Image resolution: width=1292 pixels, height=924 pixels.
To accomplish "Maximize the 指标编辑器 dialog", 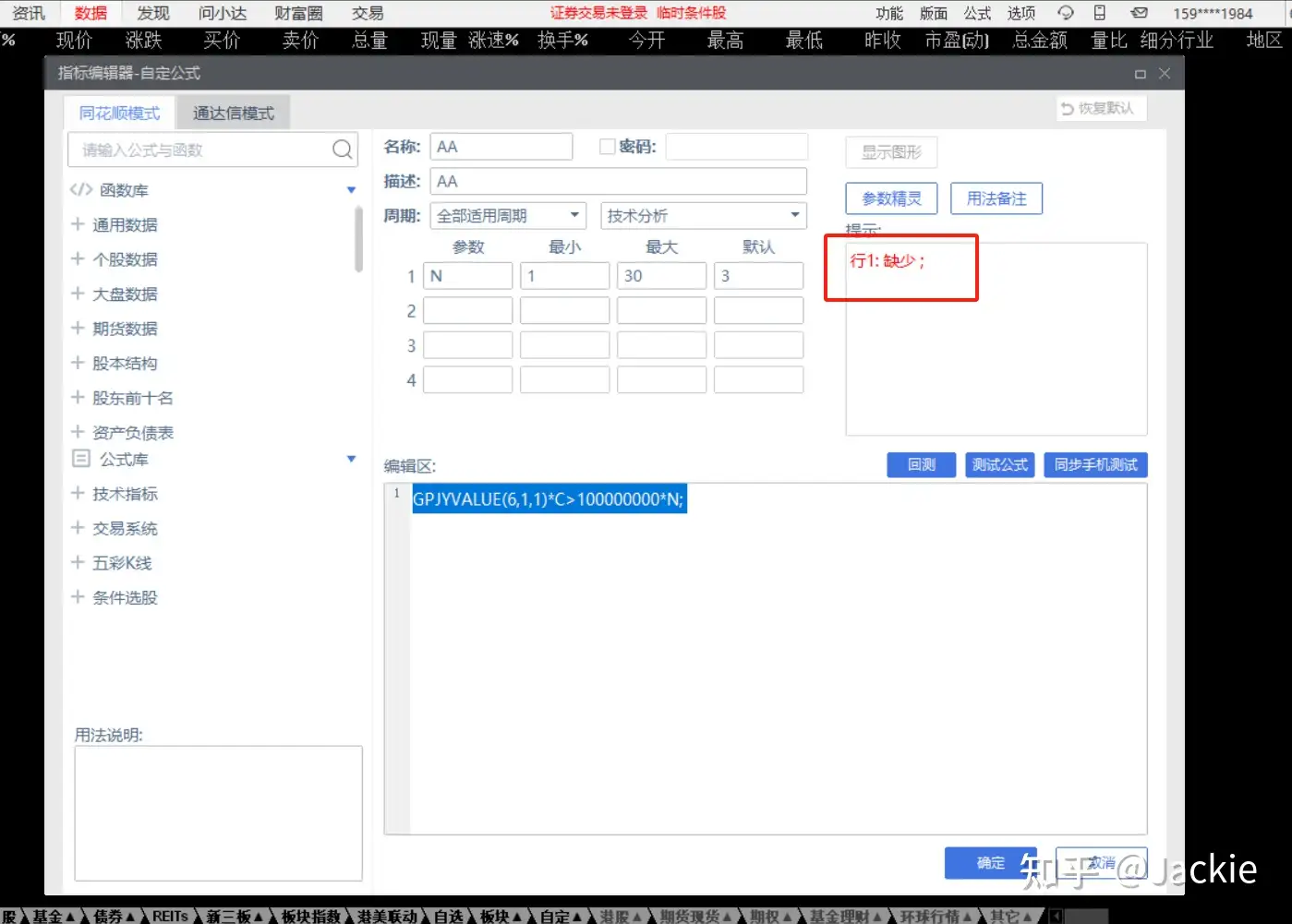I will (1141, 74).
